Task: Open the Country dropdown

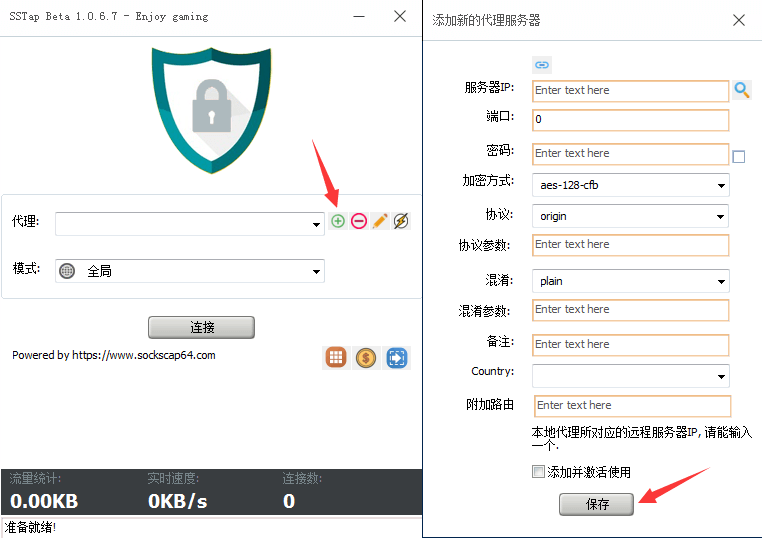Action: coord(631,376)
